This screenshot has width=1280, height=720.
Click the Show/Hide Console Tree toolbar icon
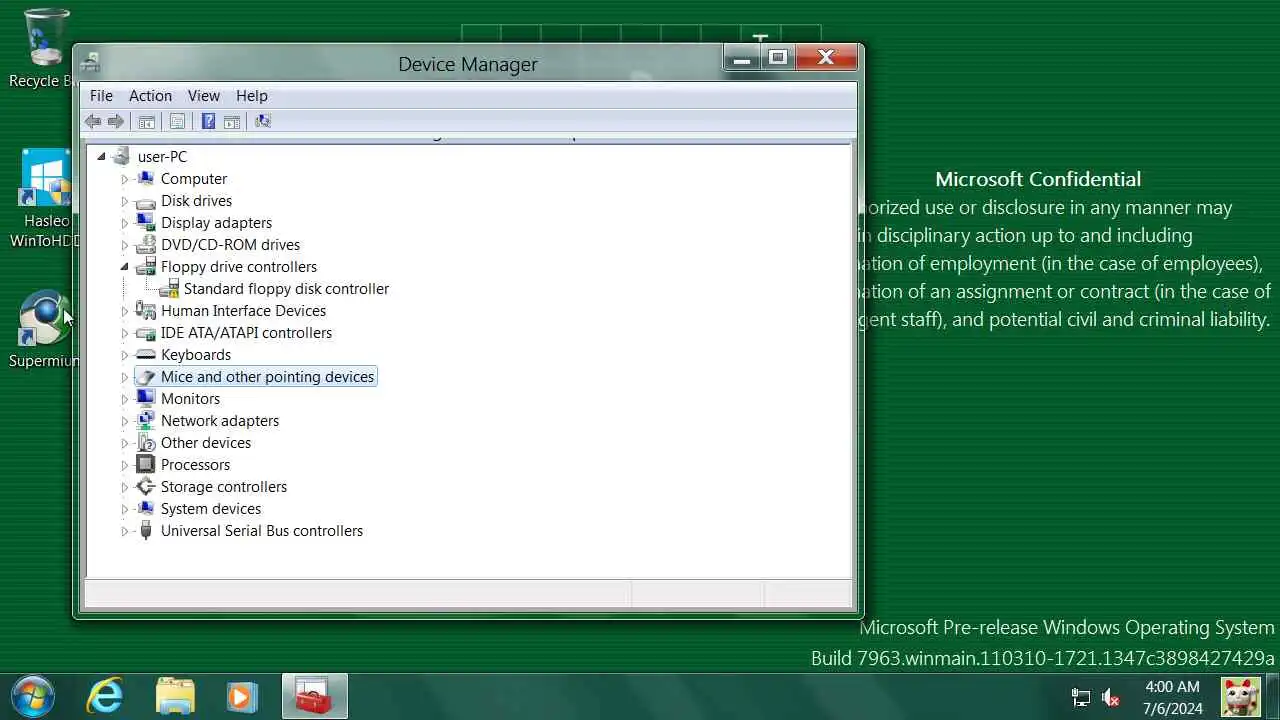point(146,121)
